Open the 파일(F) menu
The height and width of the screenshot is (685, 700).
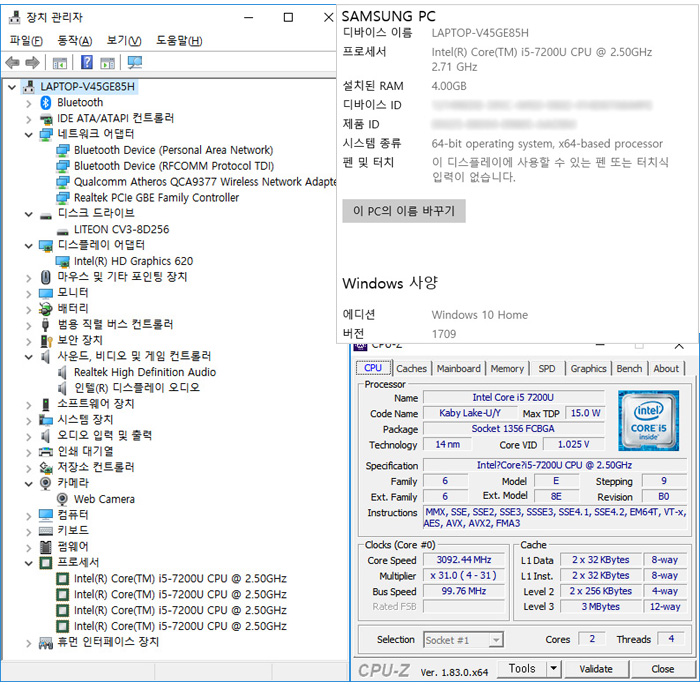coord(26,41)
